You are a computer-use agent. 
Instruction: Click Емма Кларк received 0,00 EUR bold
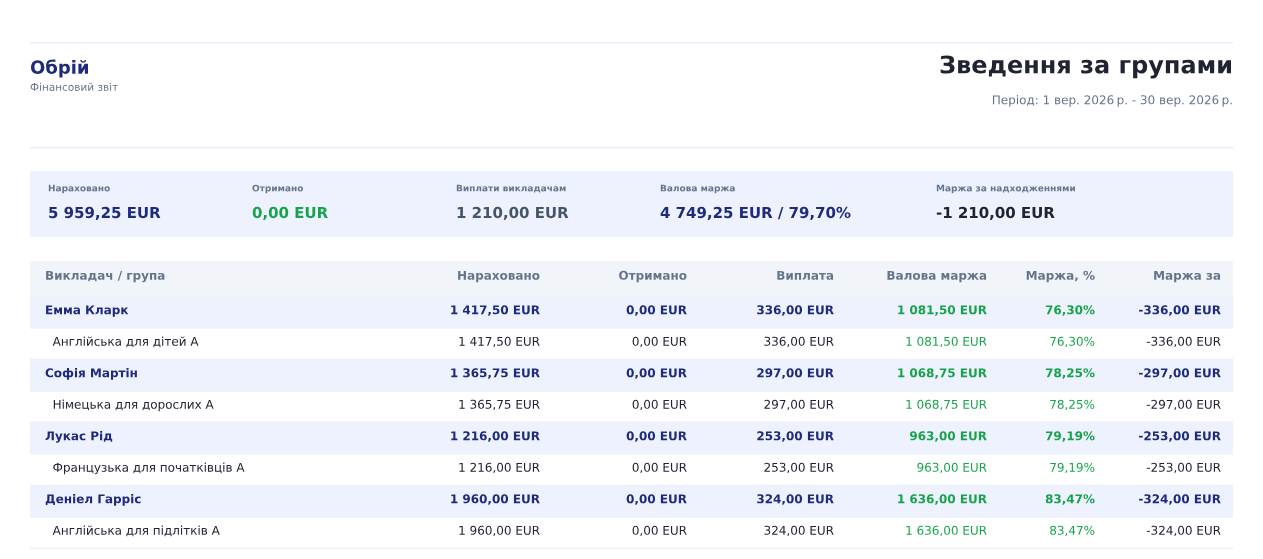(657, 311)
